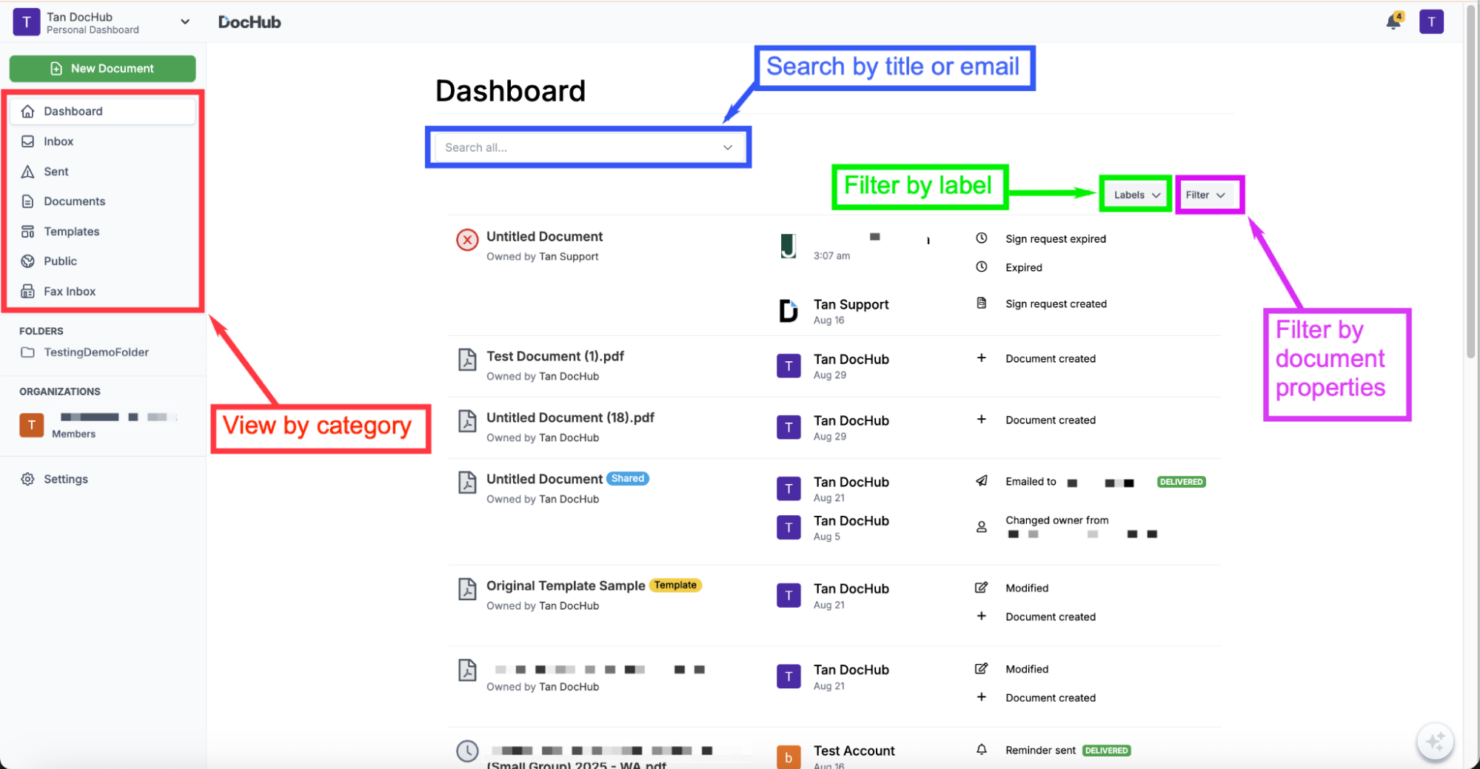1480x769 pixels.
Task: Open the profile avatar menu
Action: (x=1432, y=20)
